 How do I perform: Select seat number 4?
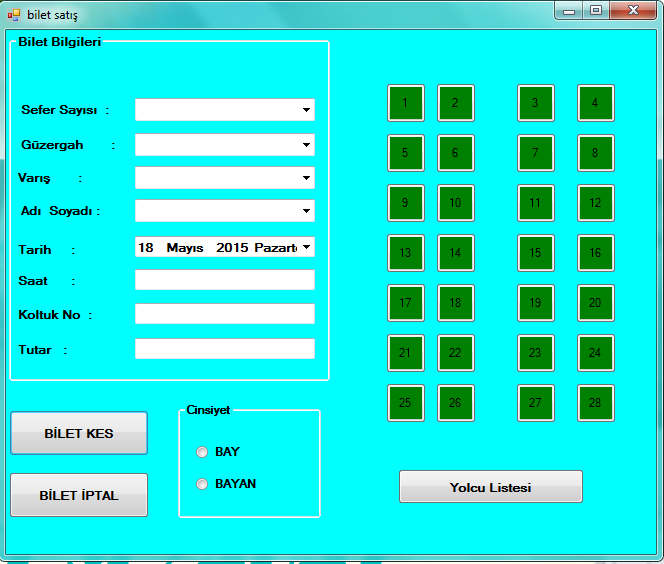(595, 103)
